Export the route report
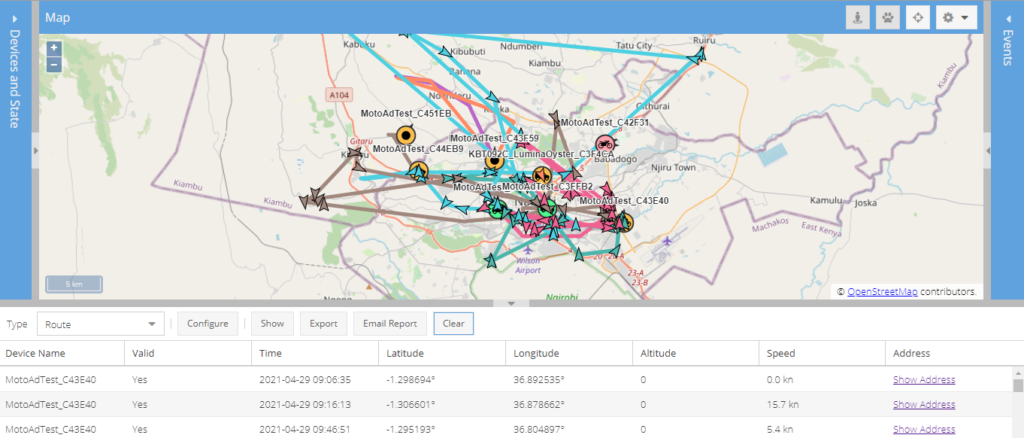This screenshot has width=1024, height=438. [x=323, y=324]
